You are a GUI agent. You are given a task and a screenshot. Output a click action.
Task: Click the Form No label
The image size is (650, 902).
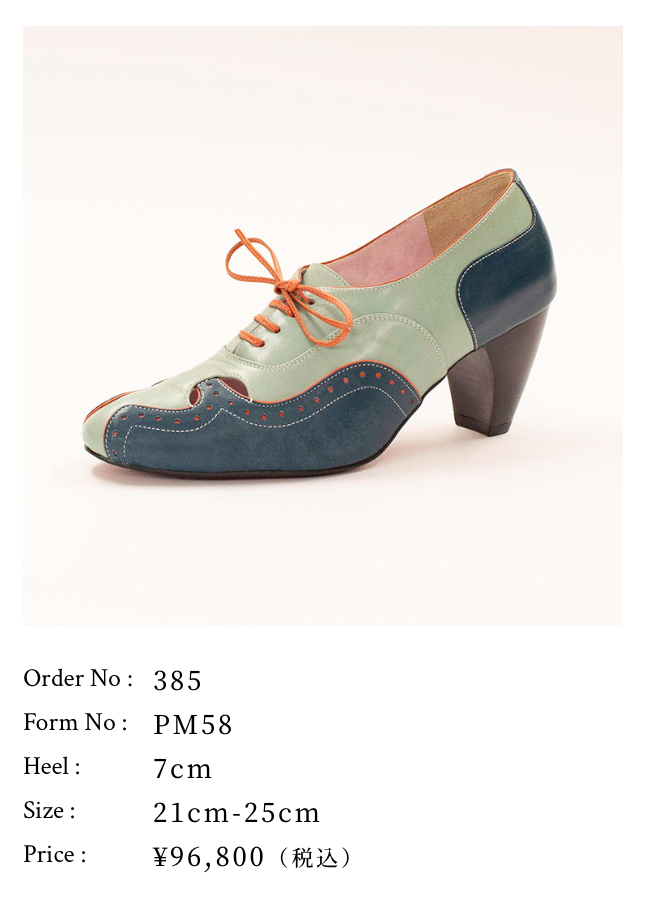tap(75, 723)
